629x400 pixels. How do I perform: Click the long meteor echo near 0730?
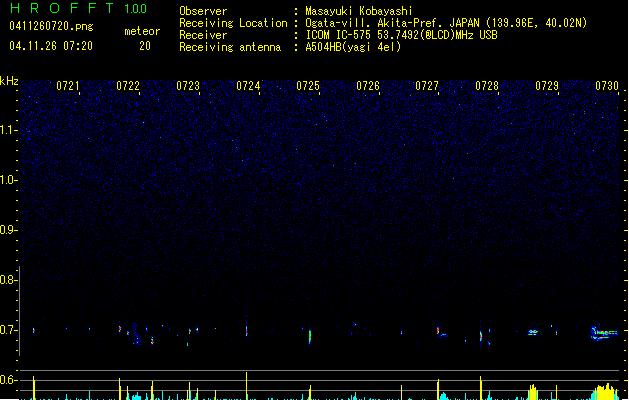coord(604,333)
